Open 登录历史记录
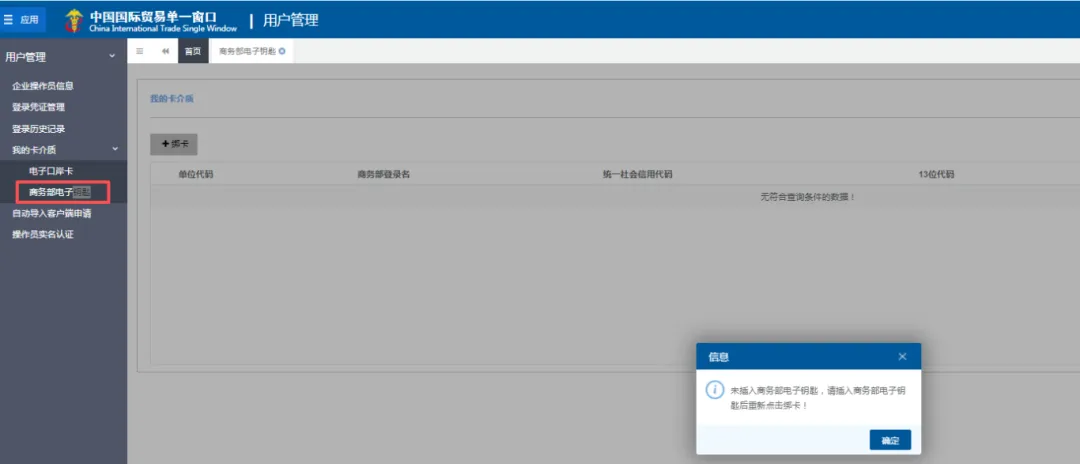Viewport: 1080px width, 464px height. (x=38, y=129)
